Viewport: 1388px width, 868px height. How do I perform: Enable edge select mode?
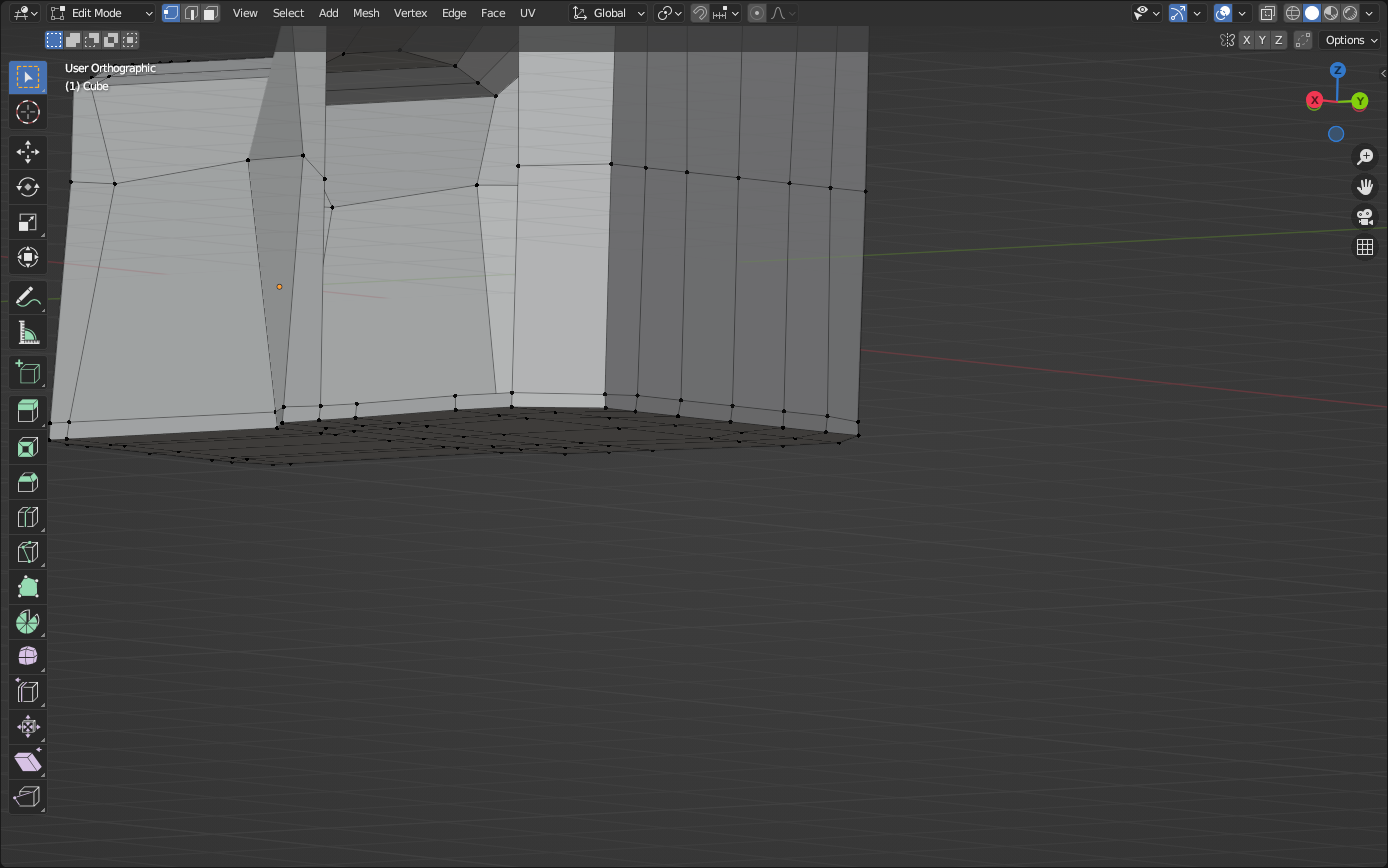(x=190, y=13)
